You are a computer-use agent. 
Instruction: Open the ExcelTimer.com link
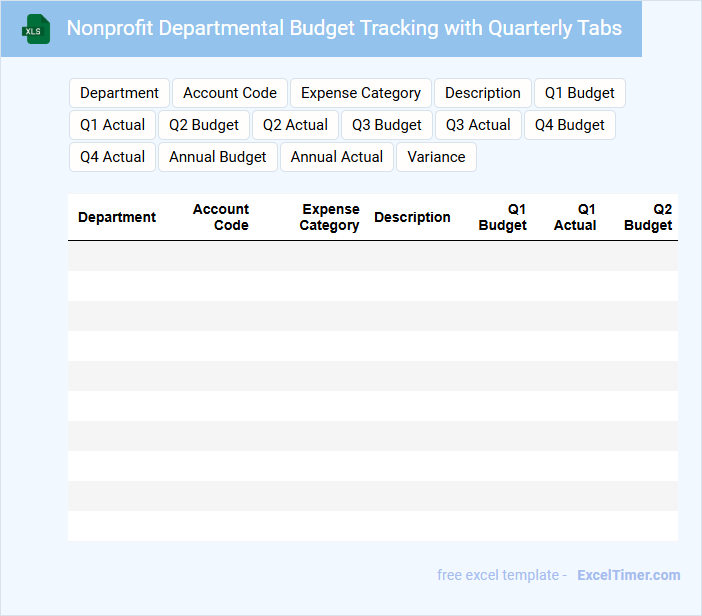coord(628,575)
